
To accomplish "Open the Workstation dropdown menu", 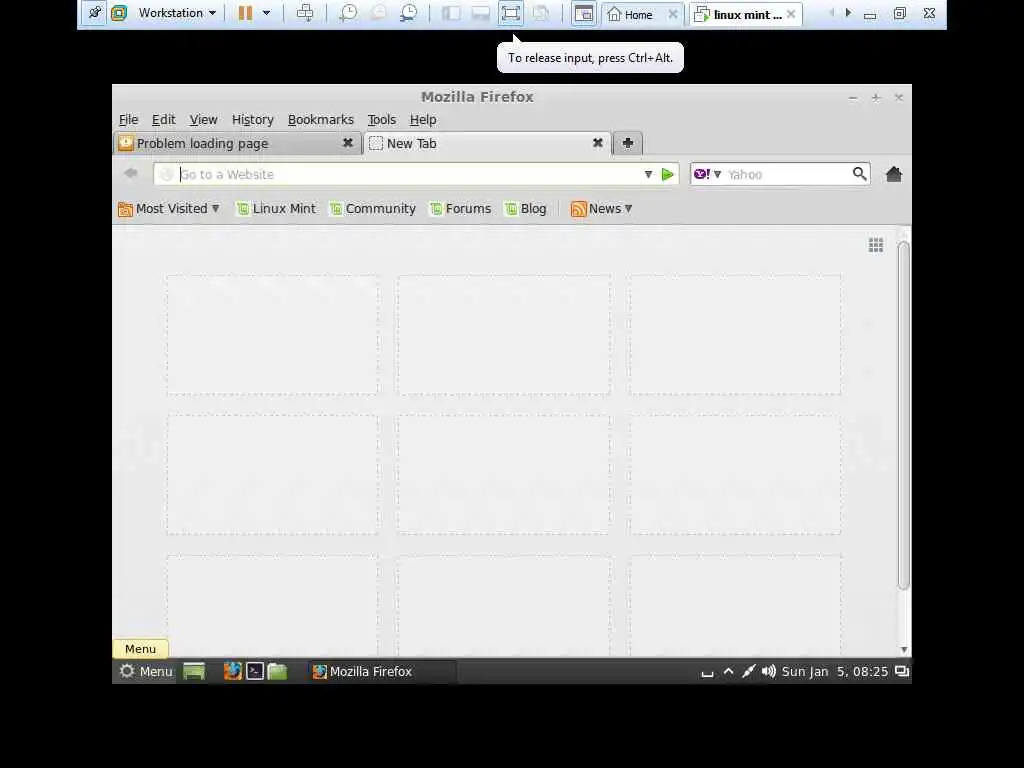I will tap(177, 13).
